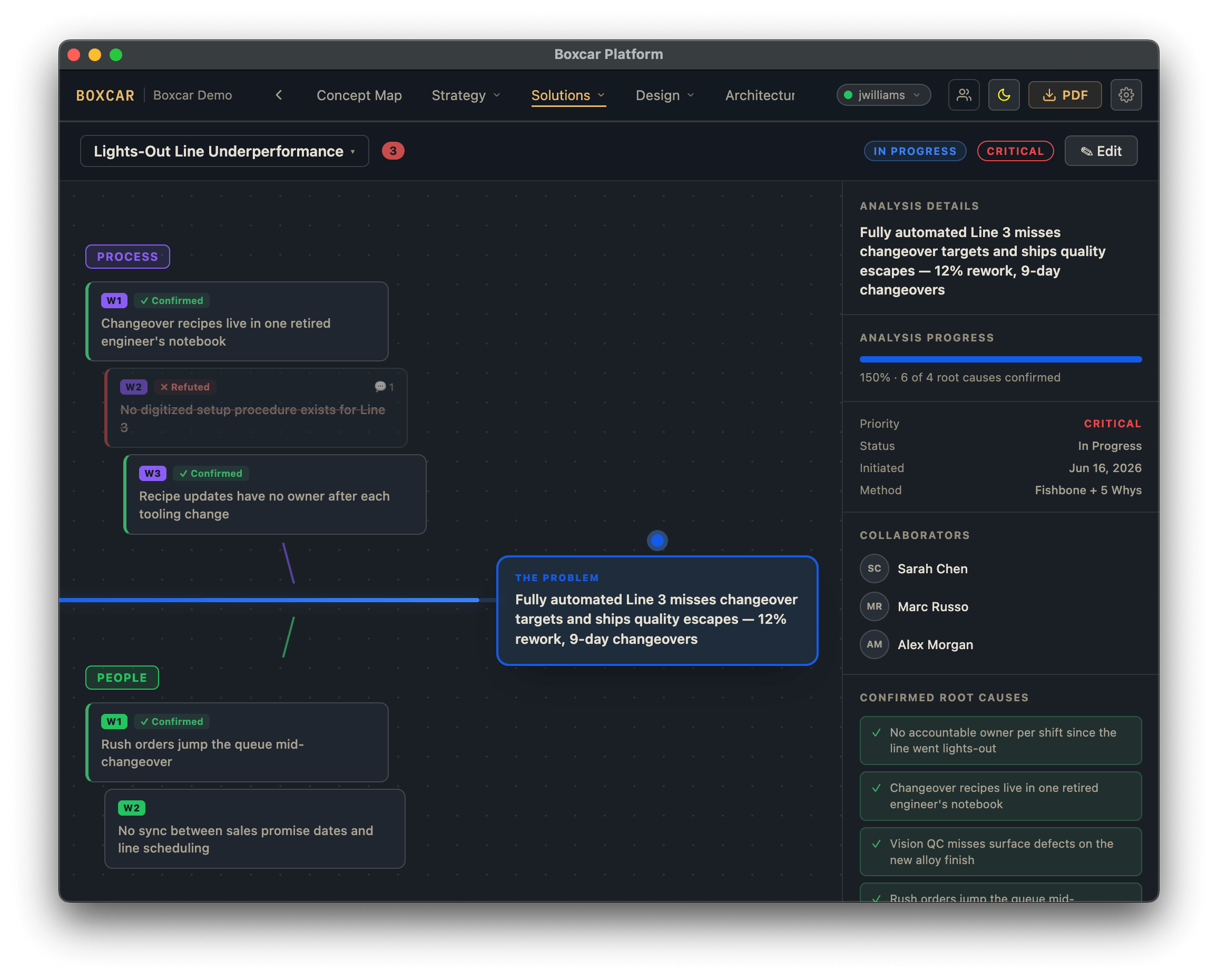This screenshot has width=1218, height=980.
Task: Click the SC avatar for Sarah Chen
Action: 874,569
